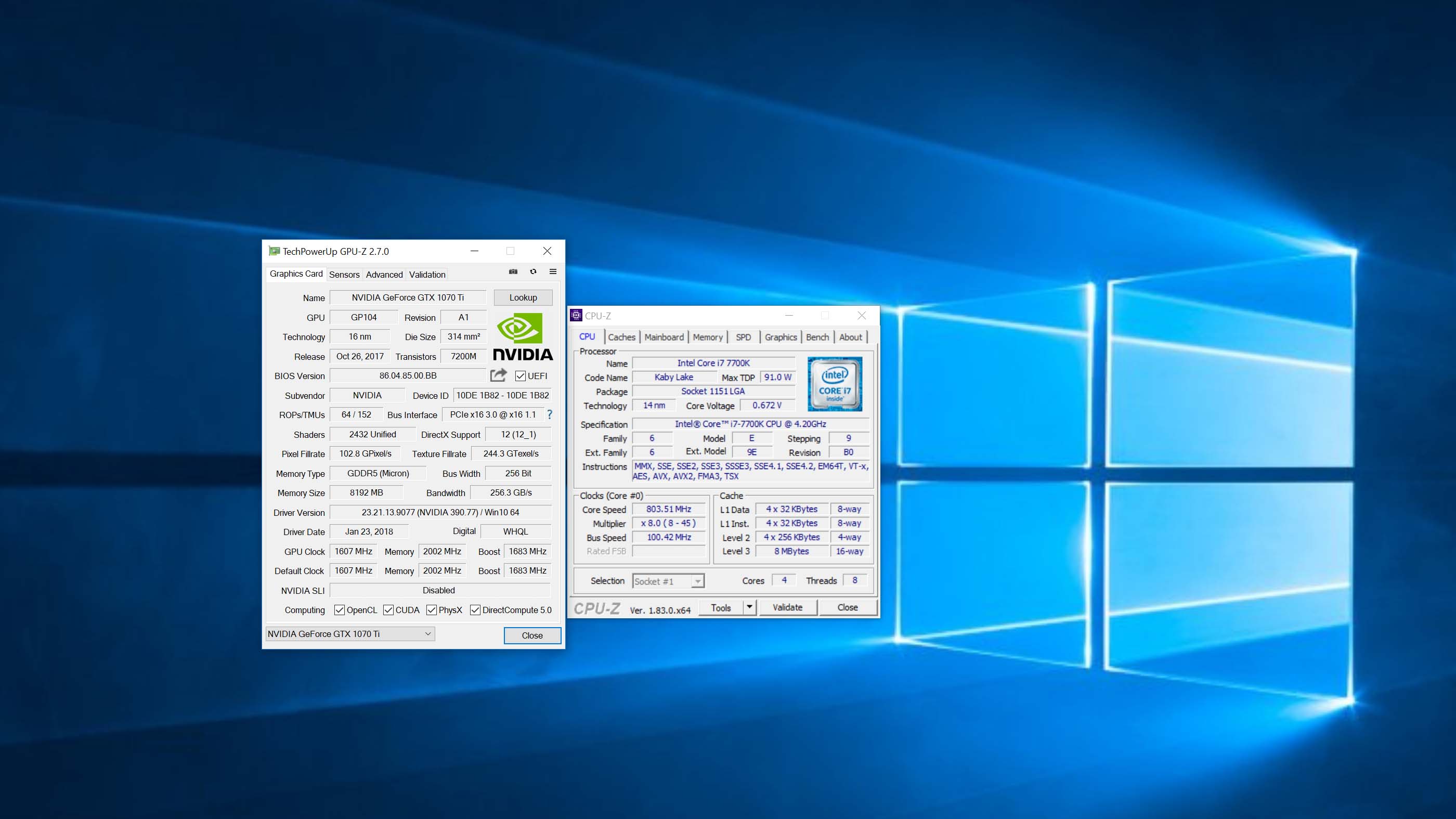
Task: Click the Memory Size field 8192 MB
Action: (x=366, y=493)
